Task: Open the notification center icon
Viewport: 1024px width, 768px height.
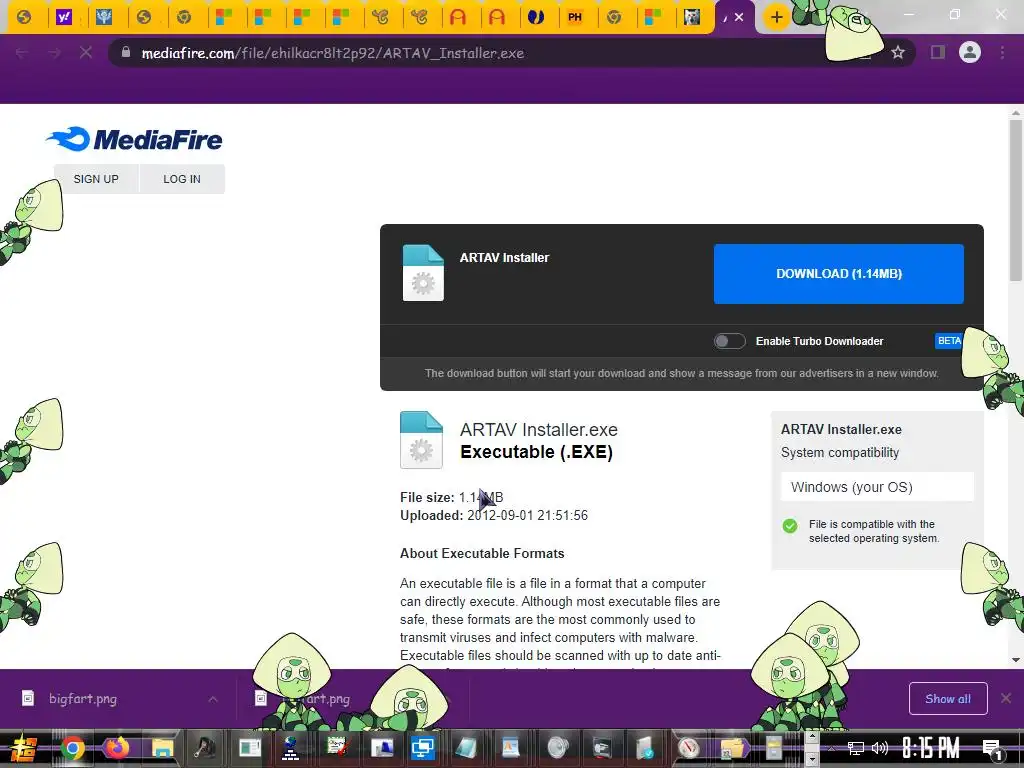Action: point(992,748)
